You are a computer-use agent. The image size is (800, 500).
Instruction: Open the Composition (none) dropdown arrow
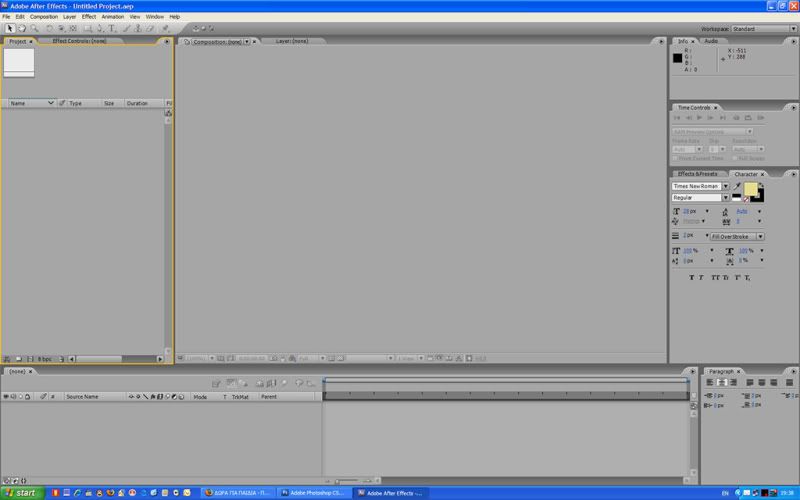click(x=247, y=41)
